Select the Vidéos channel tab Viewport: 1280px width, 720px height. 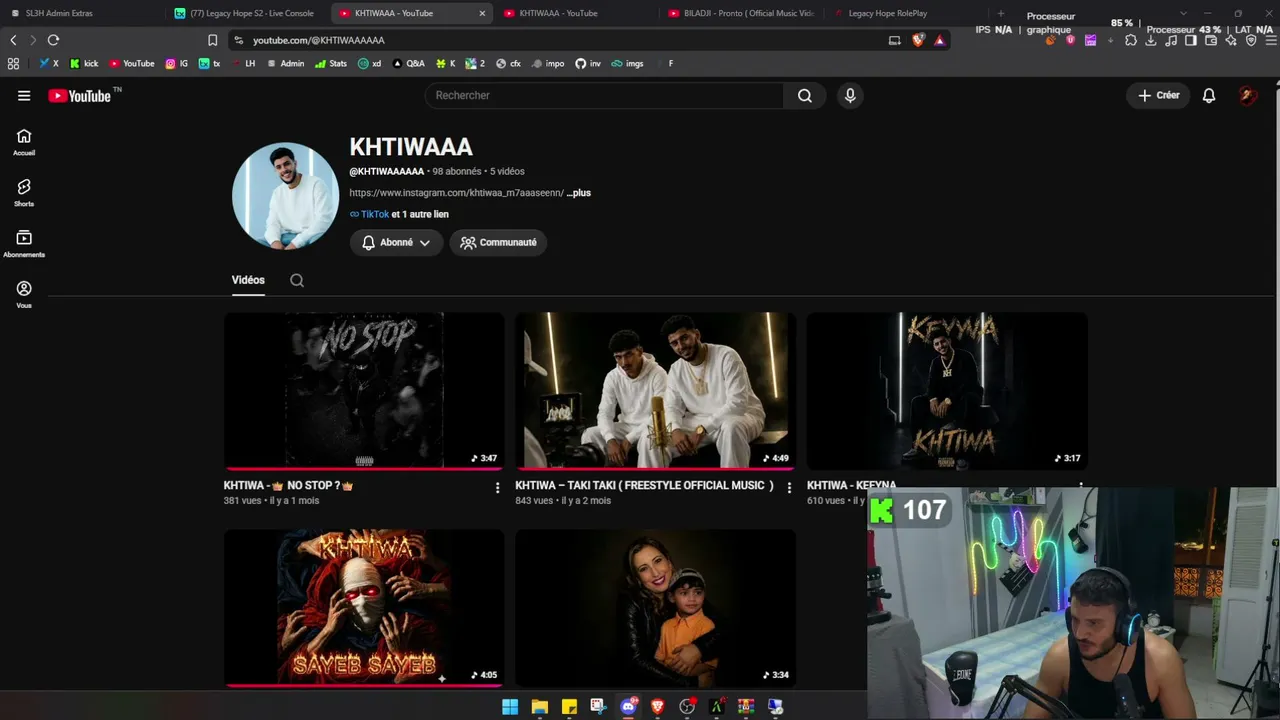[248, 281]
